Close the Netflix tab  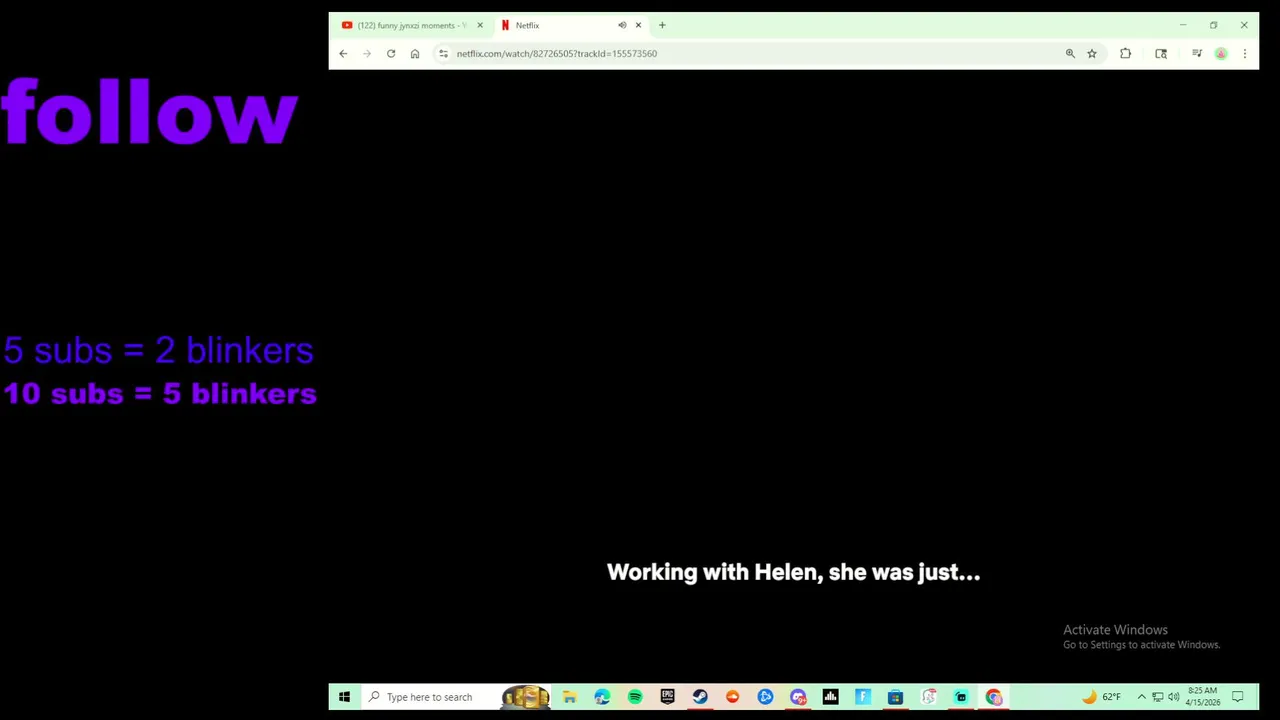point(638,25)
